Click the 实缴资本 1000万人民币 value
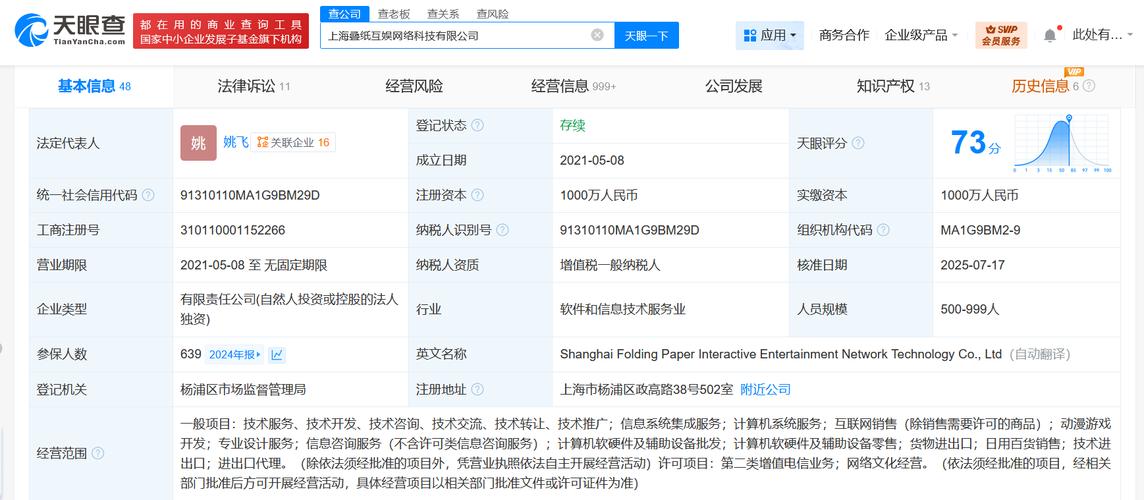Viewport: 1144px width, 500px height. (x=980, y=195)
